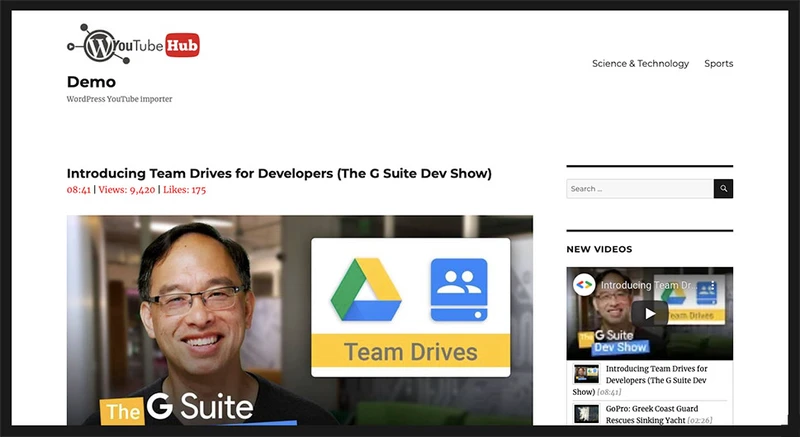Click the Team Drives thumbnail in video list
800x437 pixels.
click(x=586, y=374)
